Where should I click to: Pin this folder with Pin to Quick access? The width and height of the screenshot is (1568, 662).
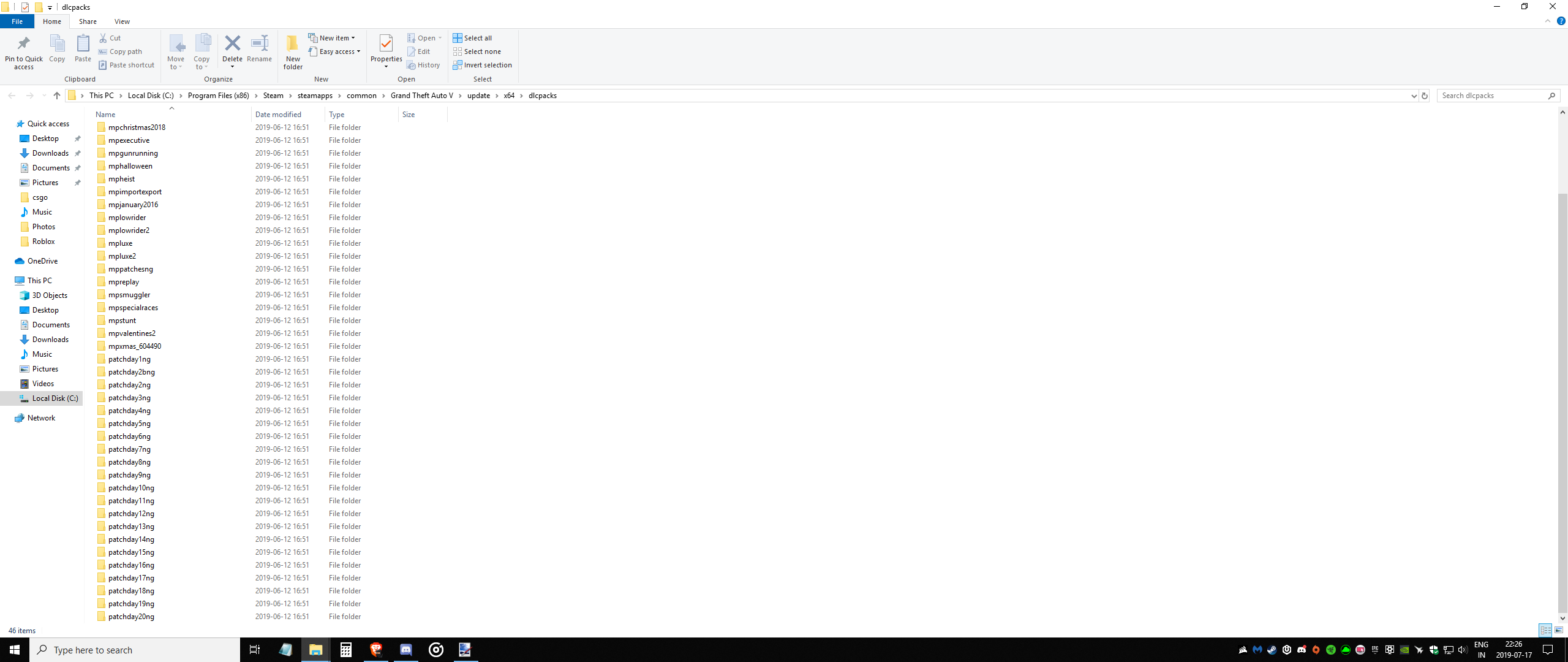point(23,51)
